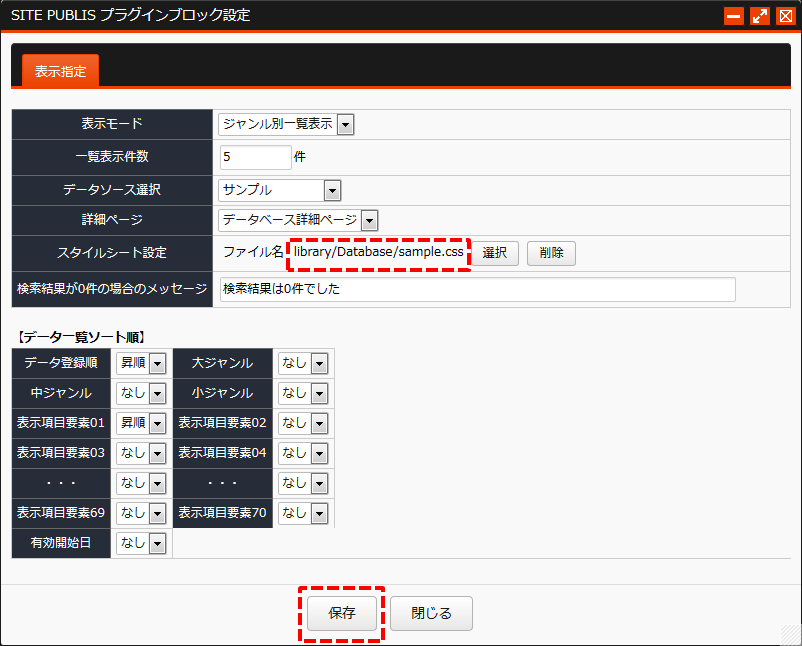The height and width of the screenshot is (646, 802).
Task: Click the 閉じる button
Action: click(431, 613)
